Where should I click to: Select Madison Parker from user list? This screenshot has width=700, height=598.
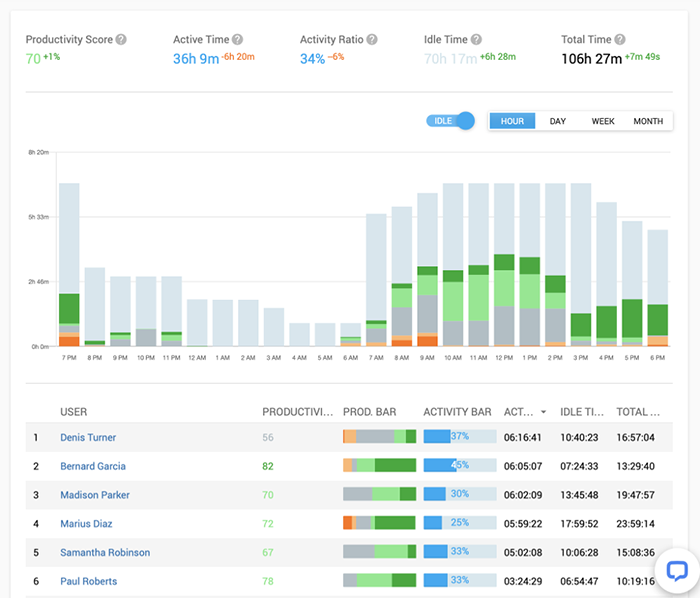[95, 495]
